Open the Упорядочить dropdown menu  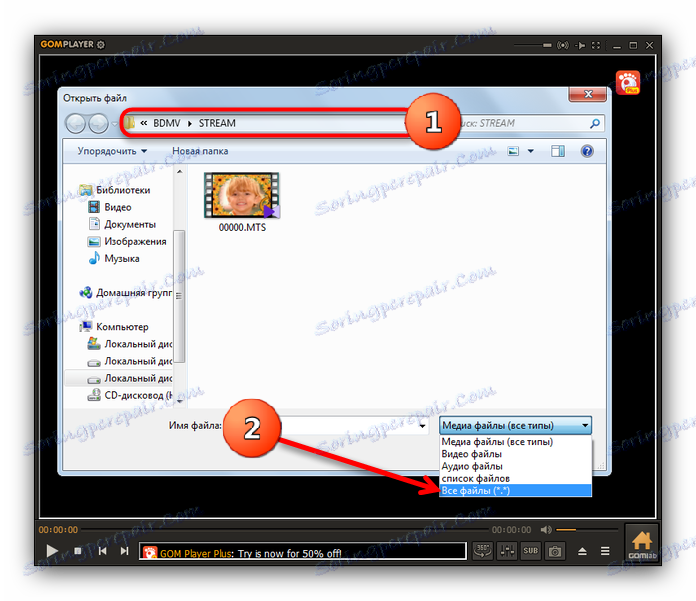coord(112,151)
